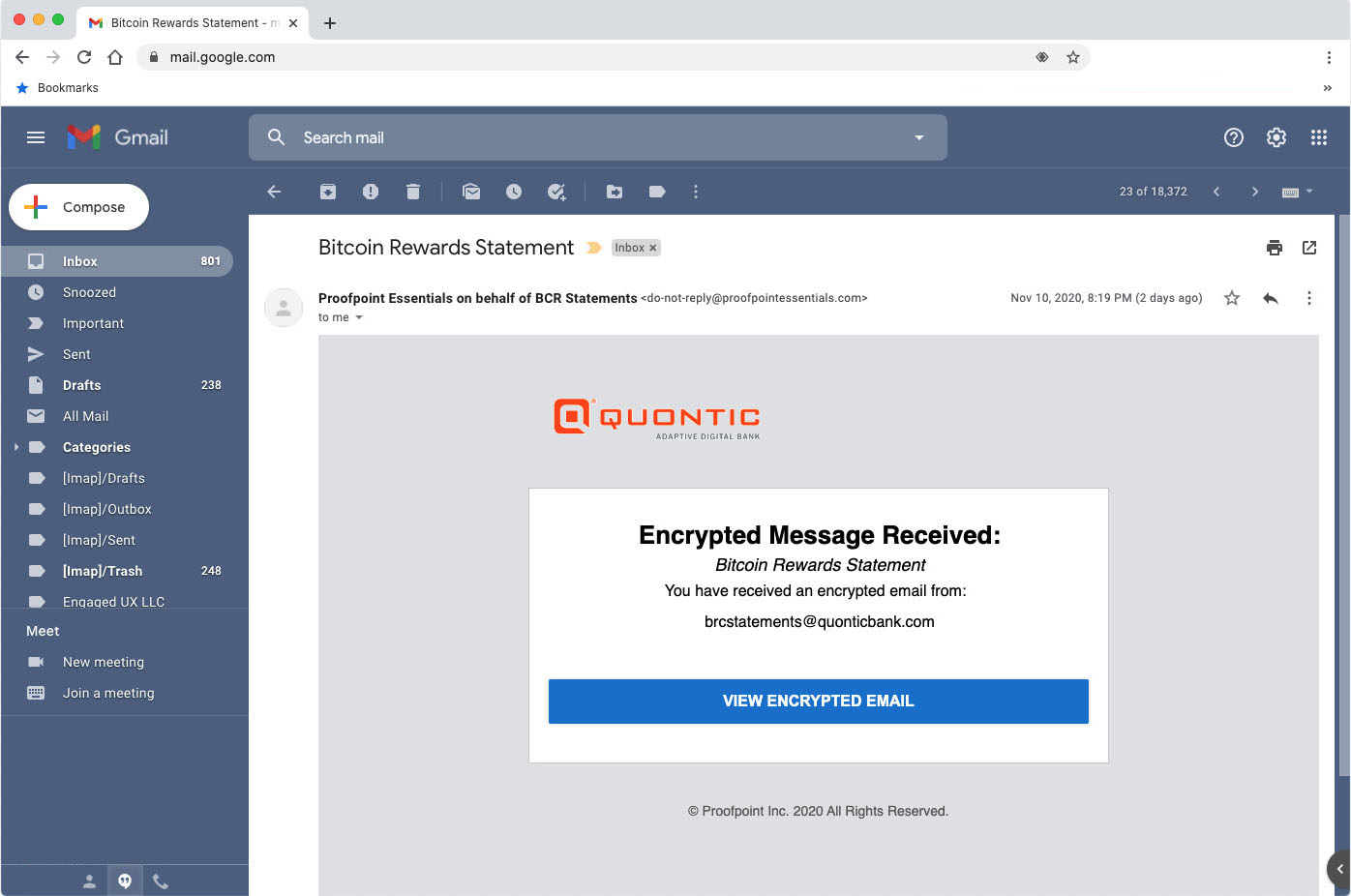The height and width of the screenshot is (896, 1351).
Task: Toggle the importance marker beside subject
Action: (x=594, y=248)
